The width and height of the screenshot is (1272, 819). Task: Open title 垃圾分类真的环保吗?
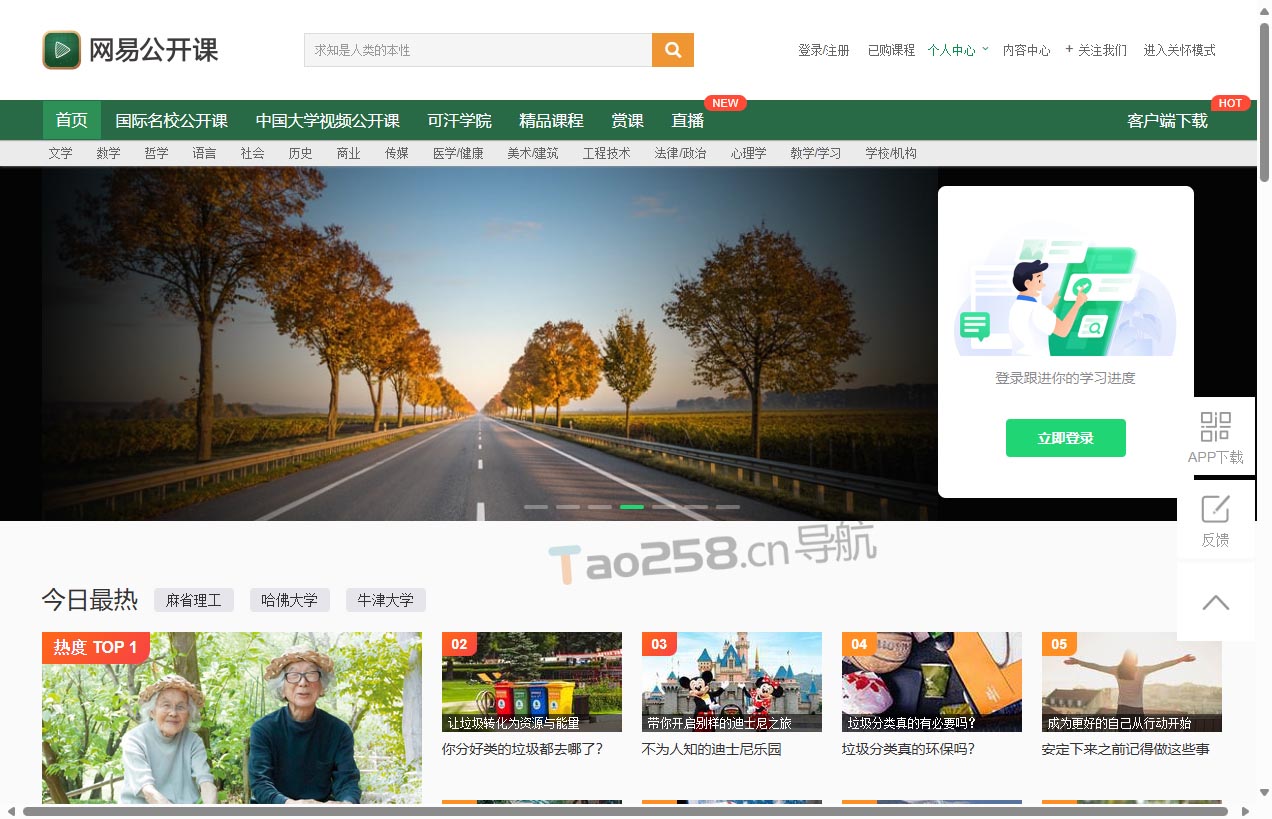909,749
